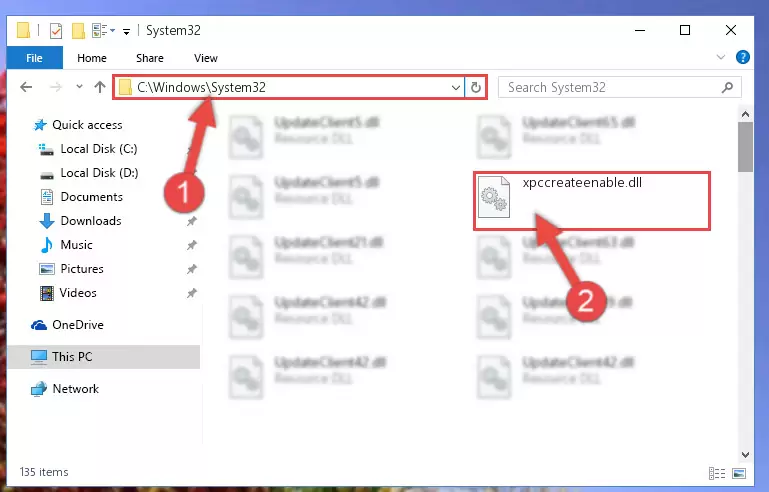769x492 pixels.
Task: Click the file list scroll down arrow
Action: click(x=745, y=455)
